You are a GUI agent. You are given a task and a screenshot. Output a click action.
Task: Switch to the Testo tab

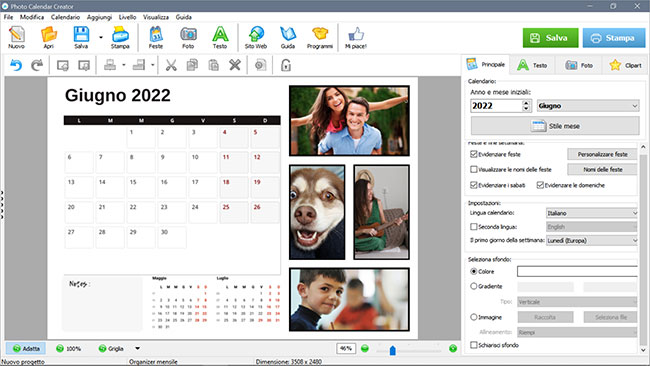point(532,65)
